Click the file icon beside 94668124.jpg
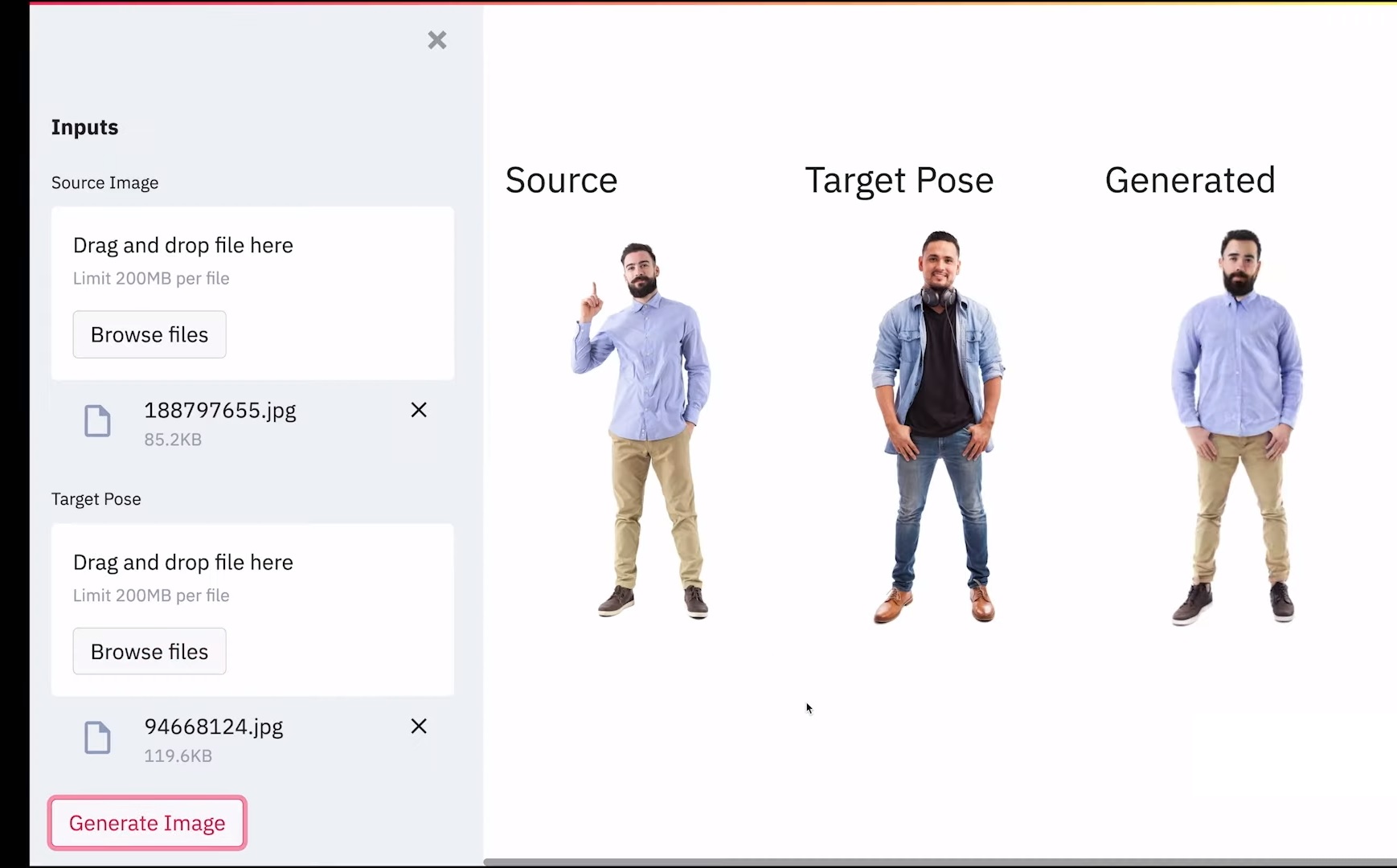Image resolution: width=1397 pixels, height=868 pixels. tap(97, 738)
